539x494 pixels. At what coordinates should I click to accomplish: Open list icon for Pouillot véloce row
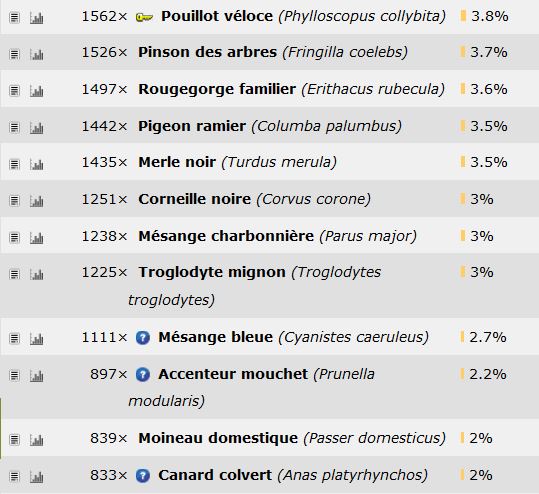tap(14, 17)
